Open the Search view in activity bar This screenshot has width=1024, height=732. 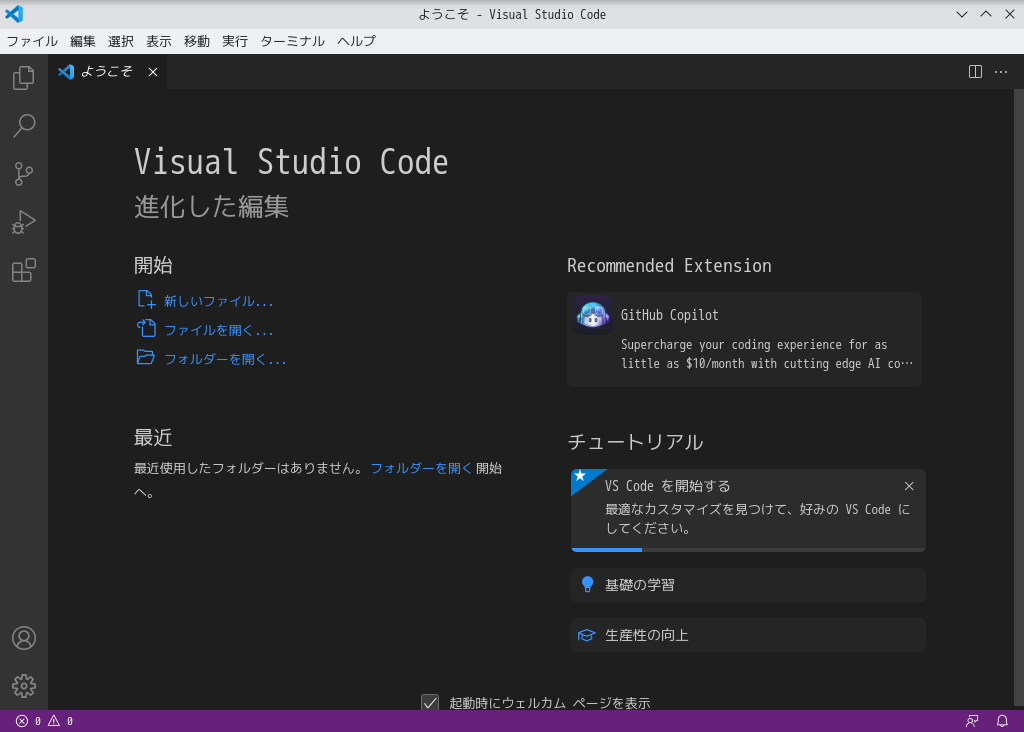(x=24, y=126)
